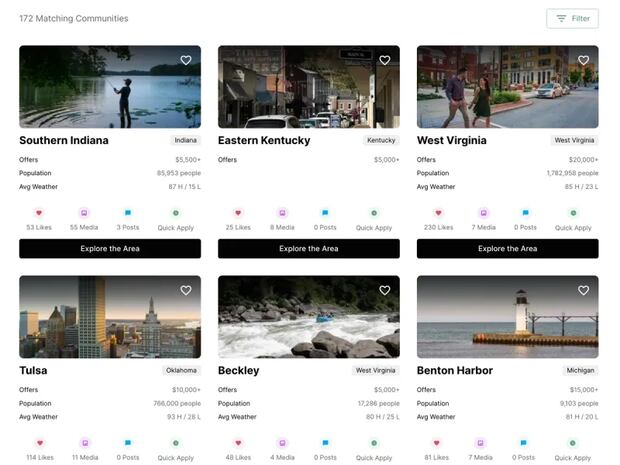Open Eastern Kentucky's 8 Media icon

[x=283, y=213]
